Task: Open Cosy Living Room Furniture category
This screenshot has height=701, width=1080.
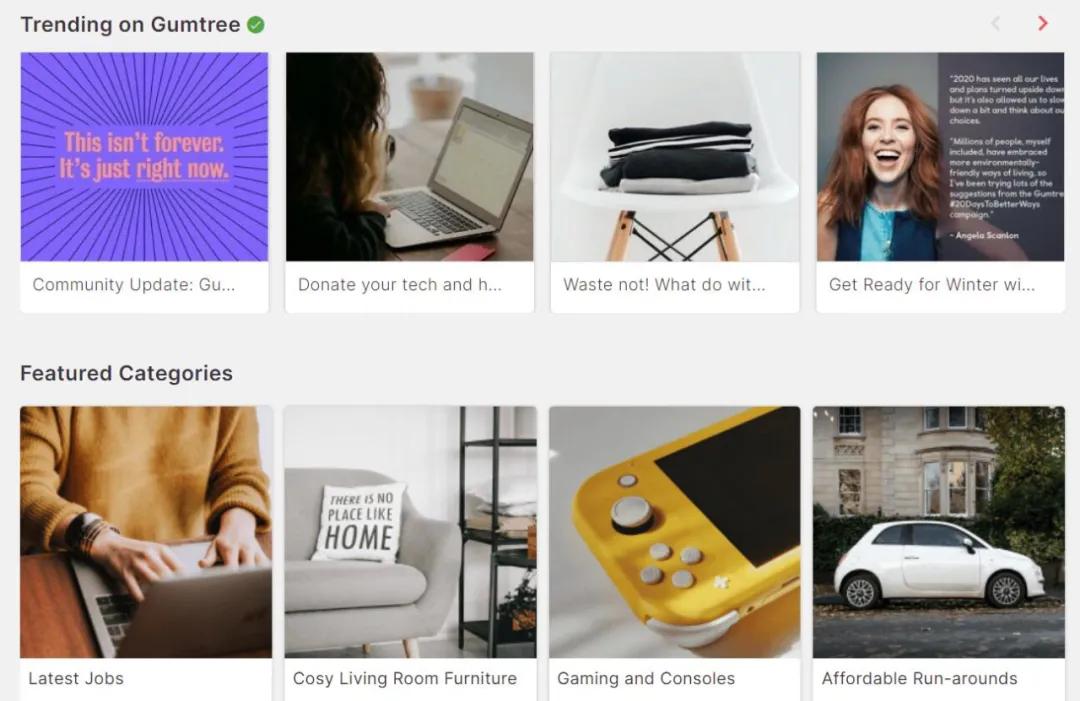Action: 404,678
